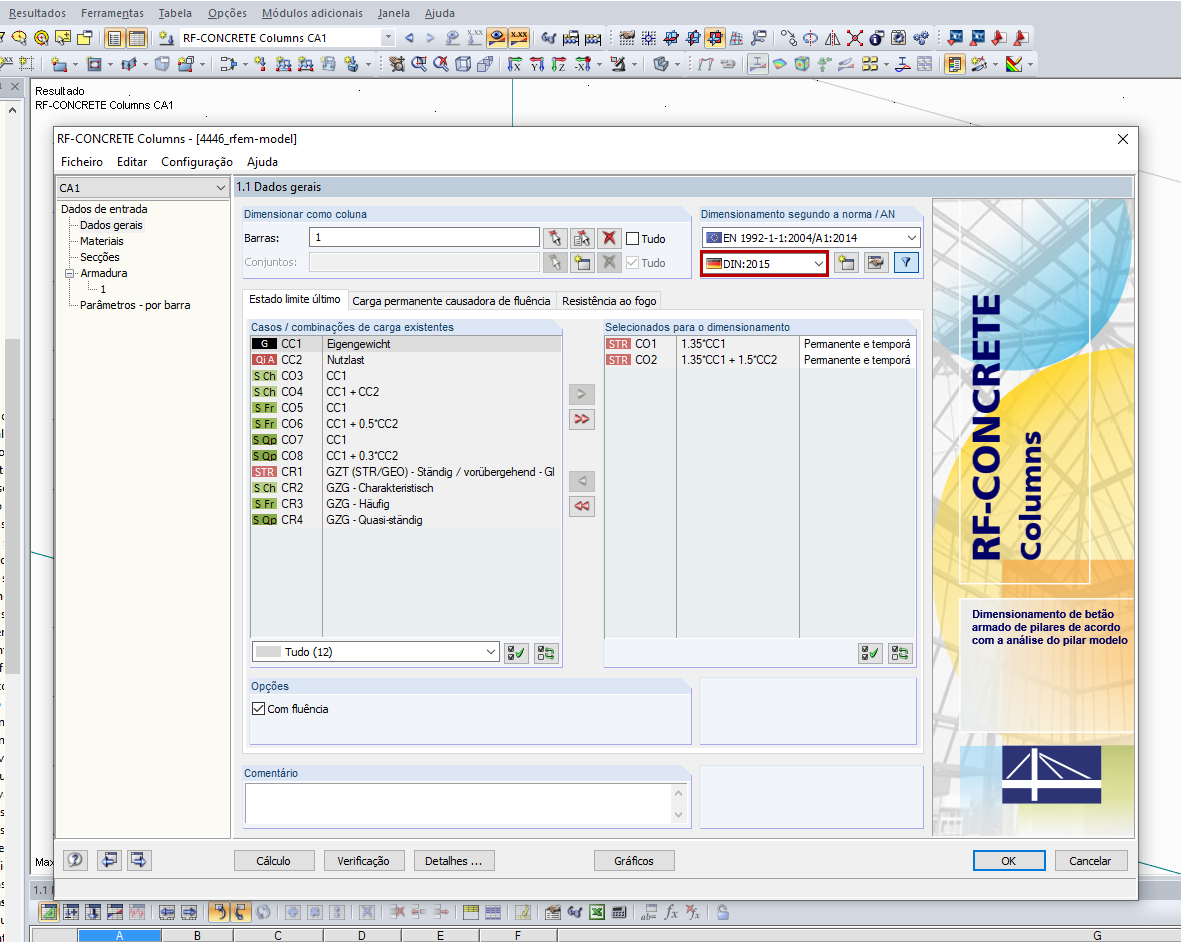
Task: Open the dialog Ajuda menu
Action: coord(262,162)
